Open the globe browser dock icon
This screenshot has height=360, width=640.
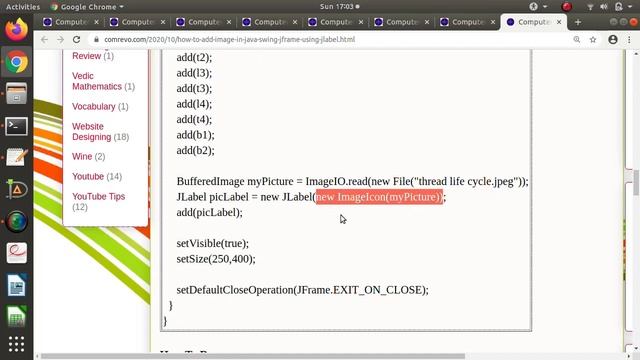pyautogui.click(x=16, y=221)
